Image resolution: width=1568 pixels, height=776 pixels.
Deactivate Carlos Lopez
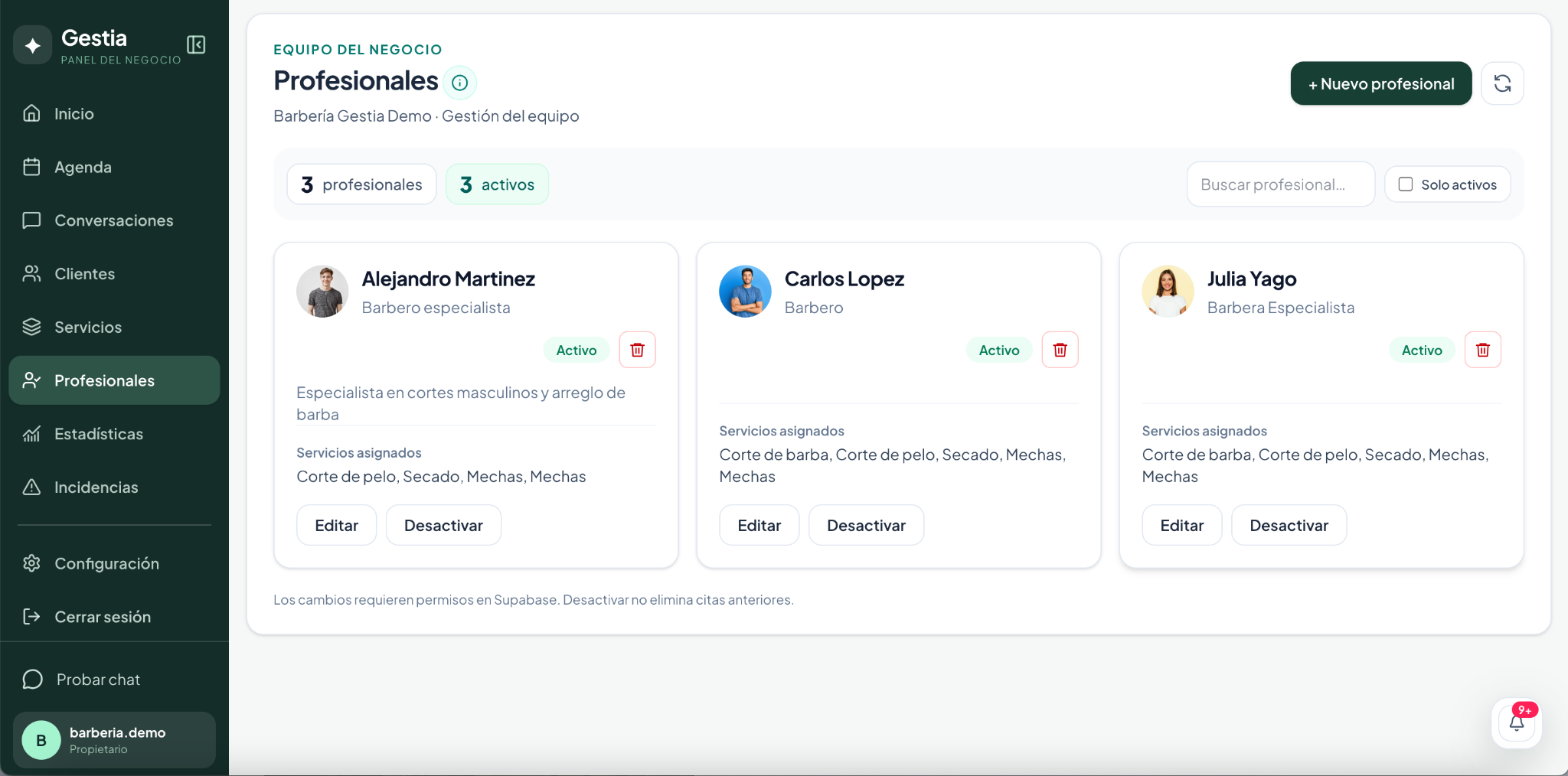pyautogui.click(x=866, y=525)
